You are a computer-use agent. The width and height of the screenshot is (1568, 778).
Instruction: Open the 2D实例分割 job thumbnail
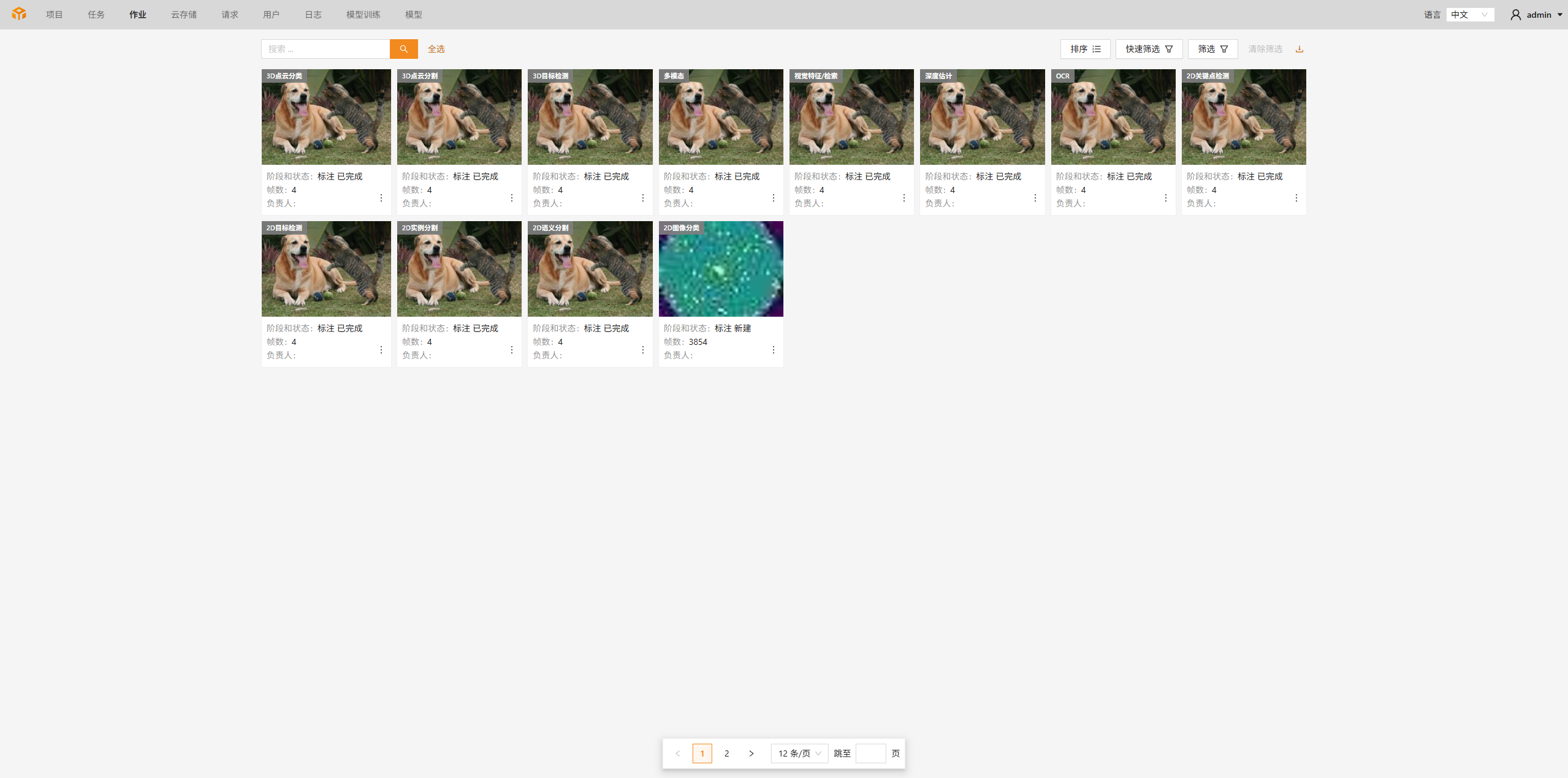tap(459, 269)
